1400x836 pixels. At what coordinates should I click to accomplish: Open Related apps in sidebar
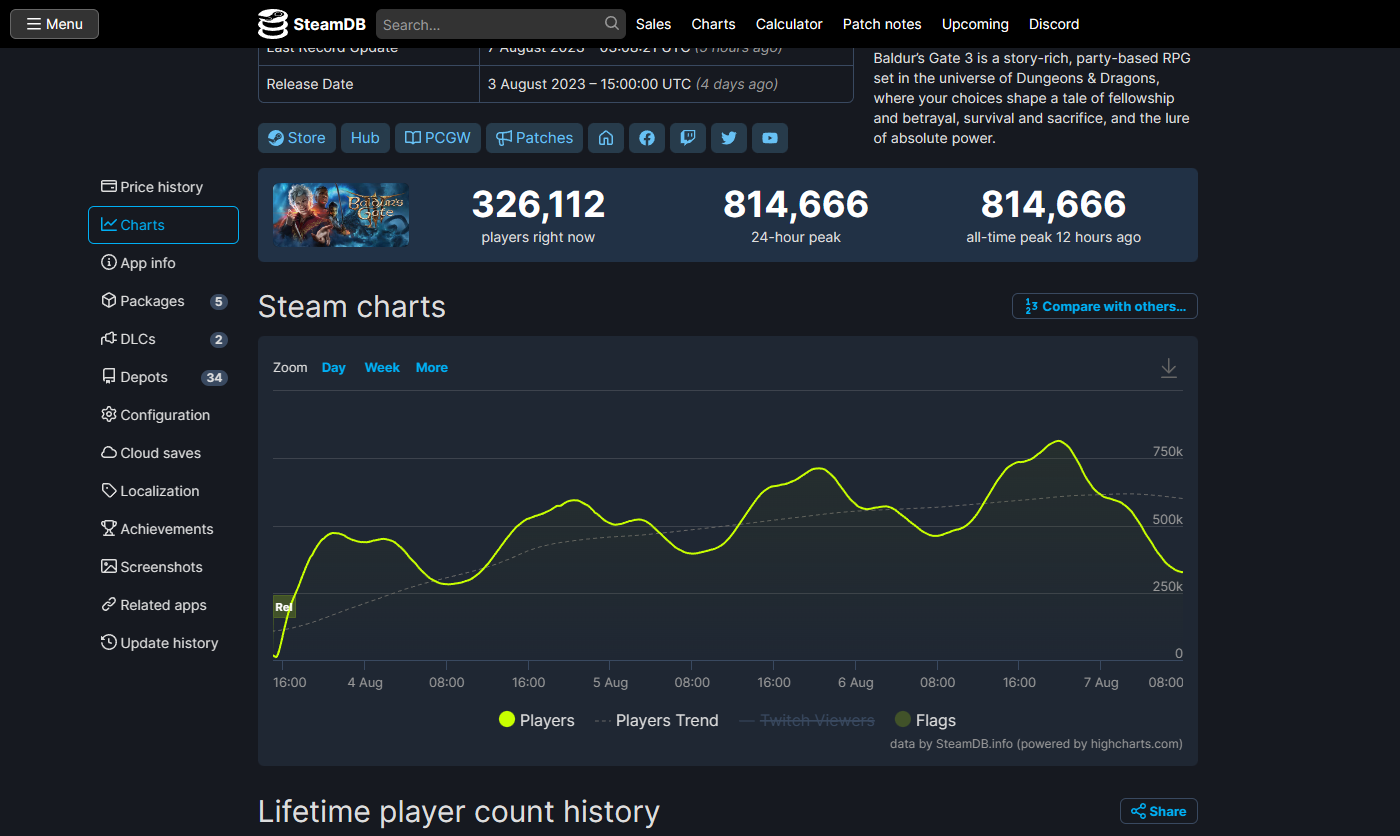point(163,605)
